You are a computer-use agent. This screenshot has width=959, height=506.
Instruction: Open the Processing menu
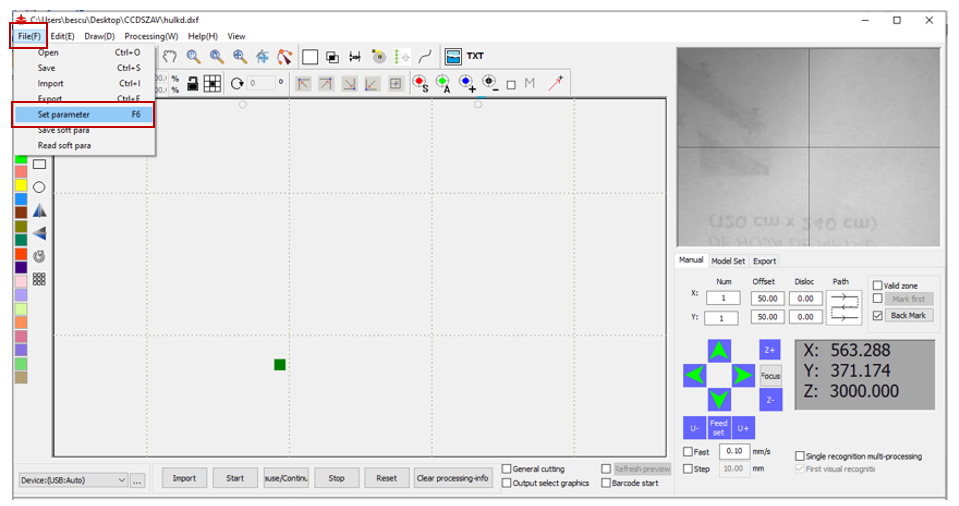point(151,36)
